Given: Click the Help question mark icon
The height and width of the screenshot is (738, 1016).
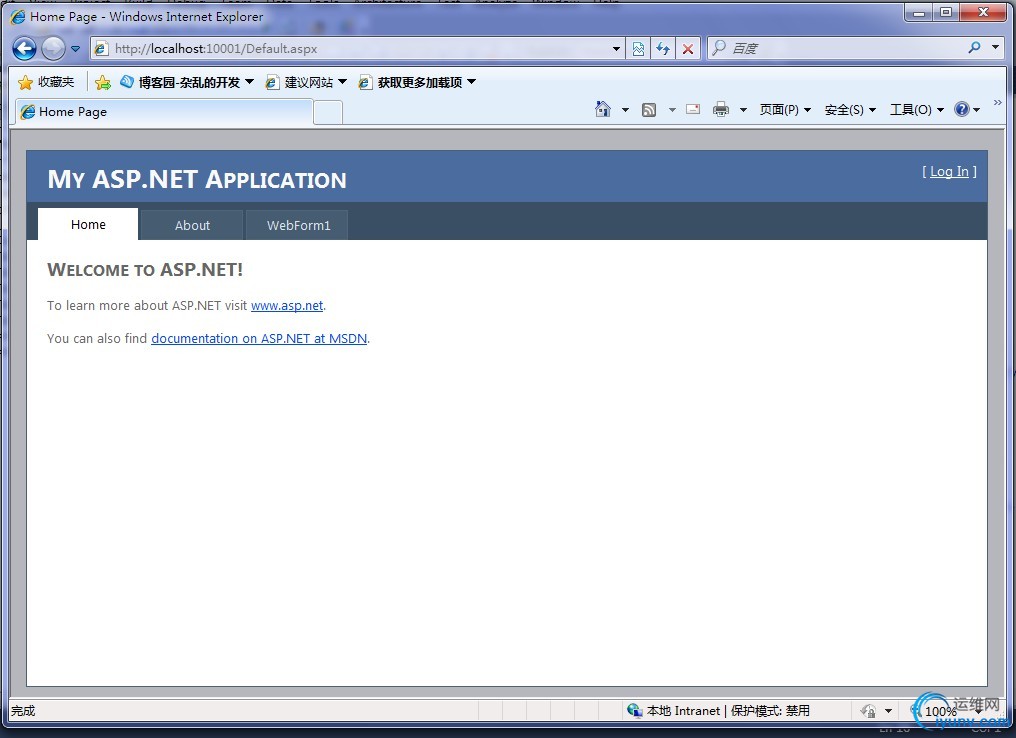Looking at the screenshot, I should 962,110.
